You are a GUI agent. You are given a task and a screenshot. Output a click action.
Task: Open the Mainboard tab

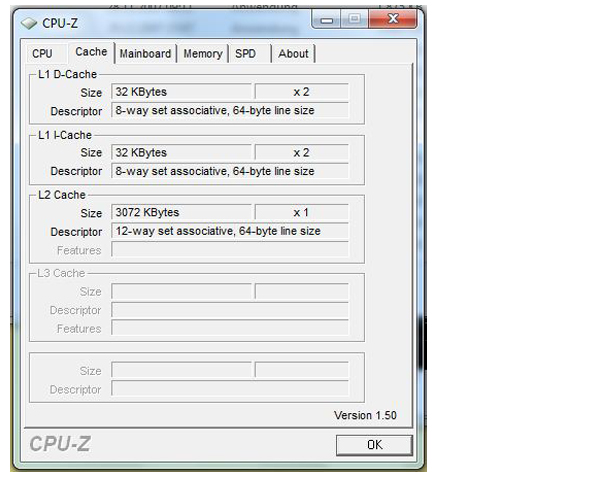tap(145, 54)
